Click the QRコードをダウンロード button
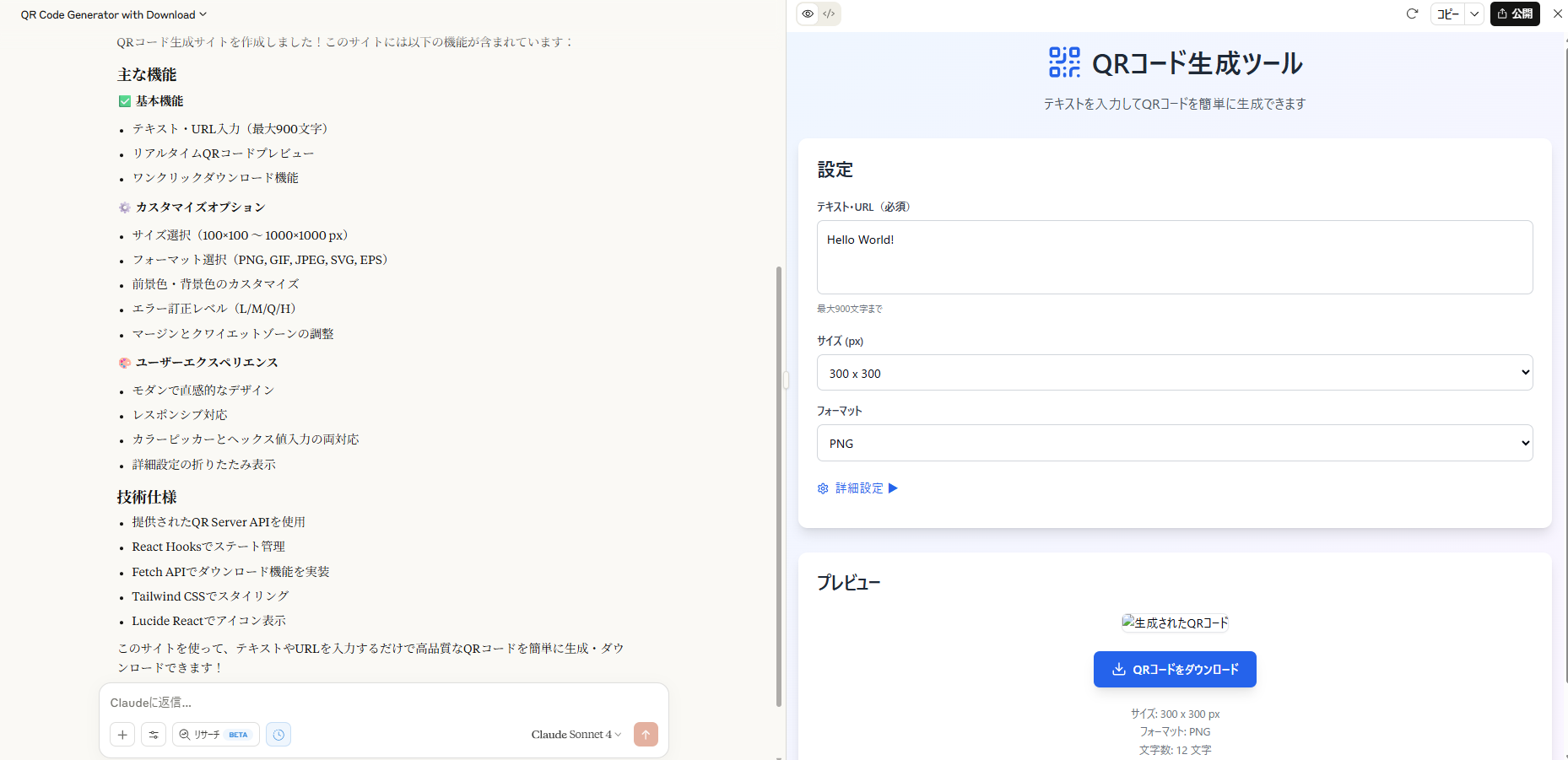Screen dimensions: 1568x760 coord(1175,669)
